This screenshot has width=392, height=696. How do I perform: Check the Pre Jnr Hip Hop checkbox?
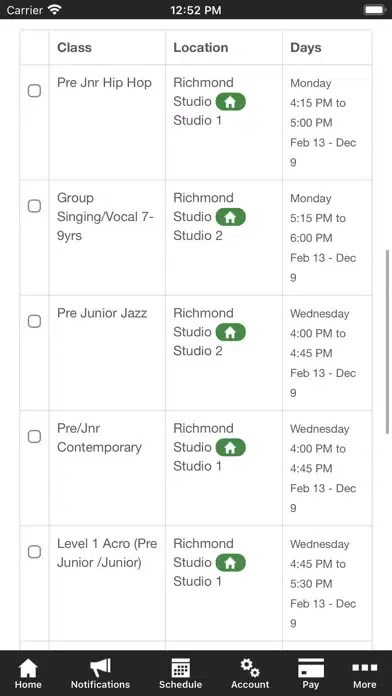(x=34, y=91)
